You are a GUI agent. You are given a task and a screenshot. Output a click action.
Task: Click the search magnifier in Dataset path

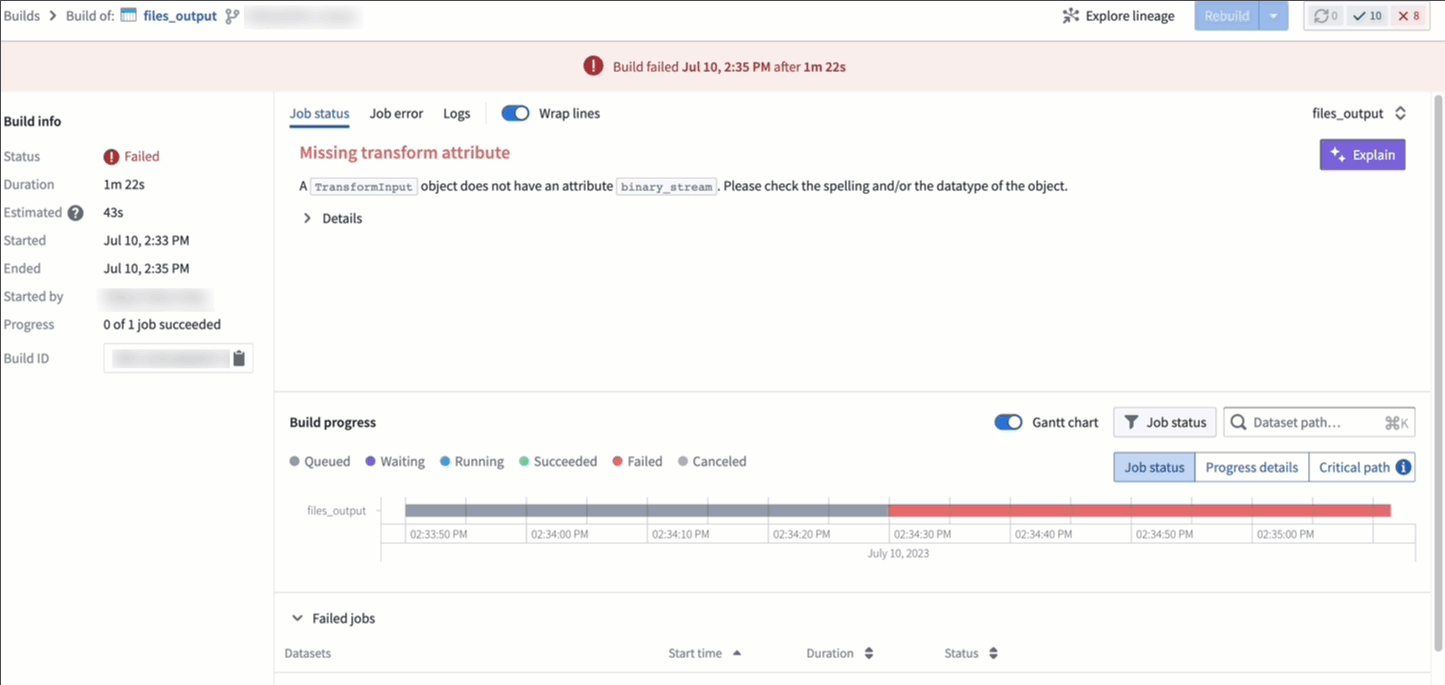coord(1238,423)
